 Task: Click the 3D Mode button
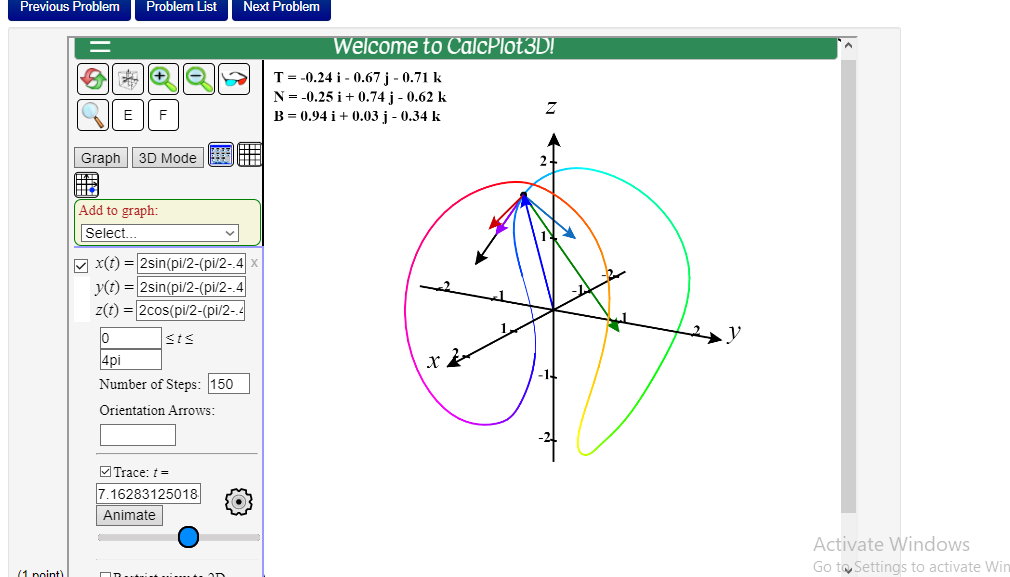[x=167, y=158]
